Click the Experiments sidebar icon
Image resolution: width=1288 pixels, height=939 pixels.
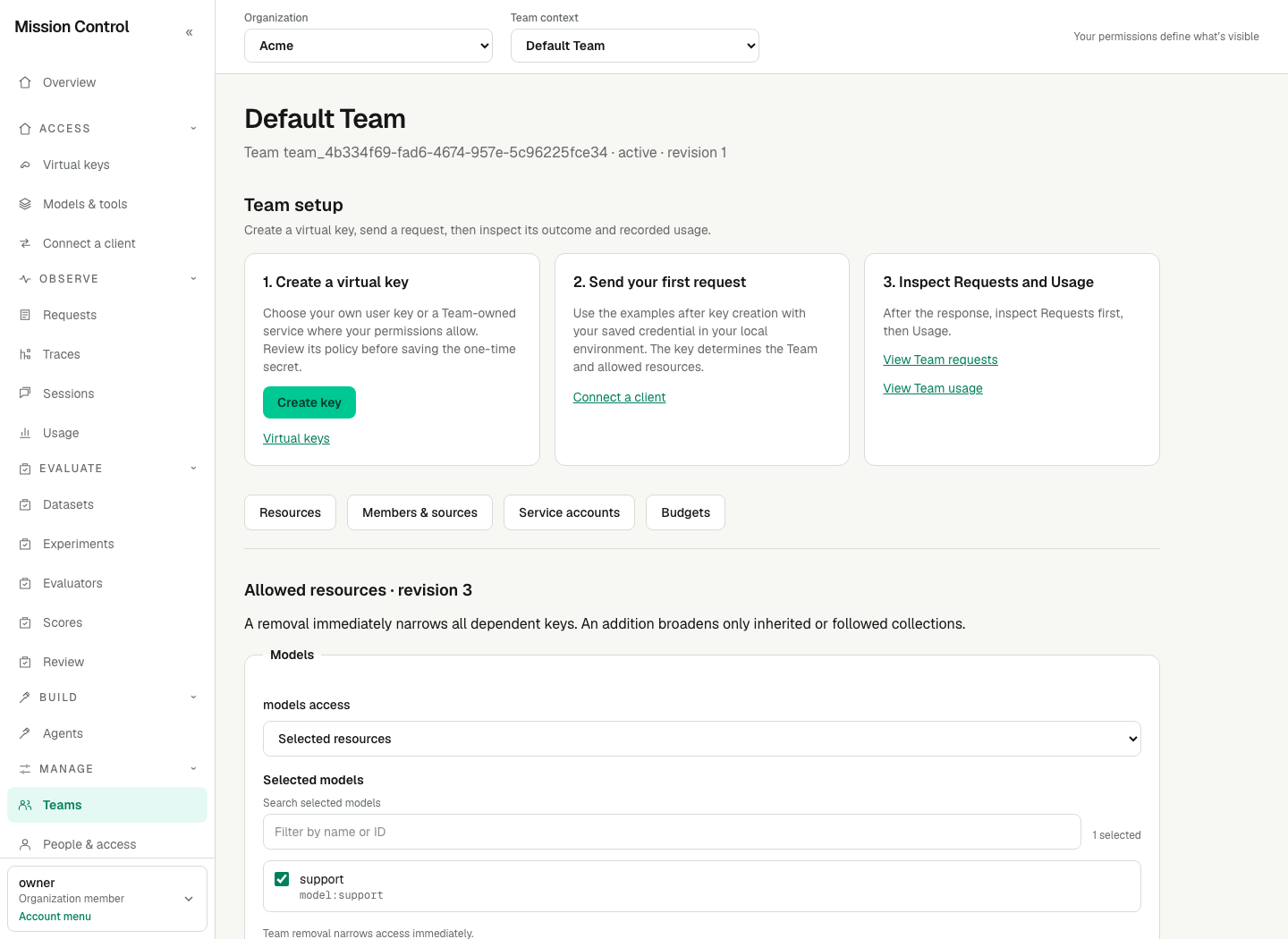click(25, 544)
